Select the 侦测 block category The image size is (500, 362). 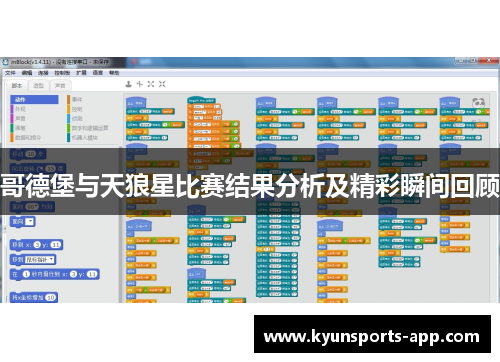[76, 118]
